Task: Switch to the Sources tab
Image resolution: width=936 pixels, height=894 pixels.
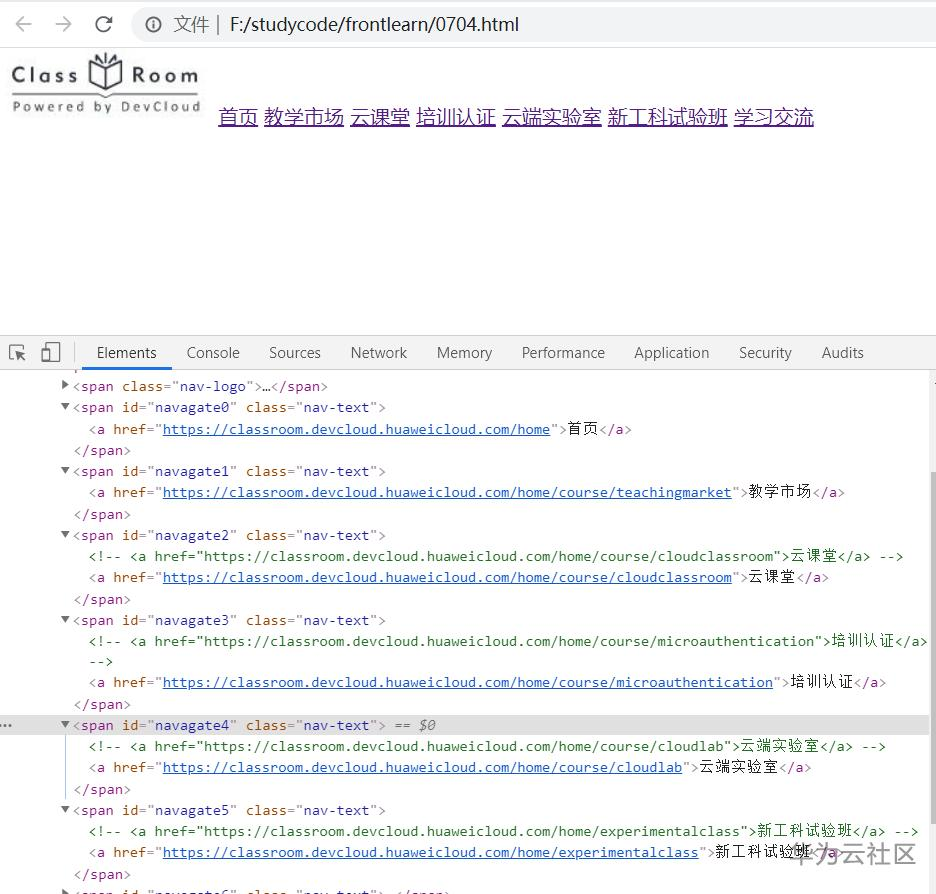Action: 295,353
